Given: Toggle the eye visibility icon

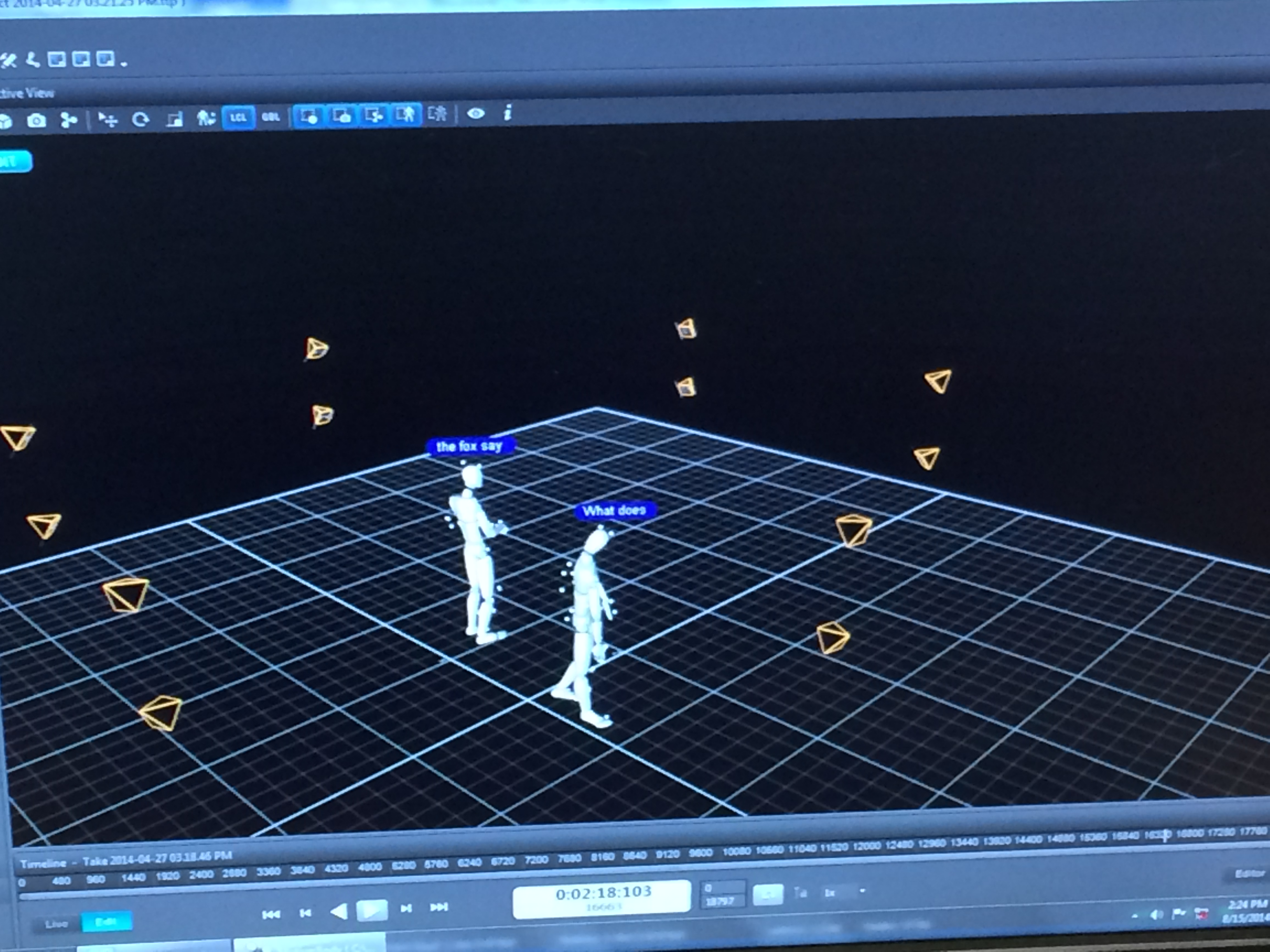Looking at the screenshot, I should click(475, 114).
